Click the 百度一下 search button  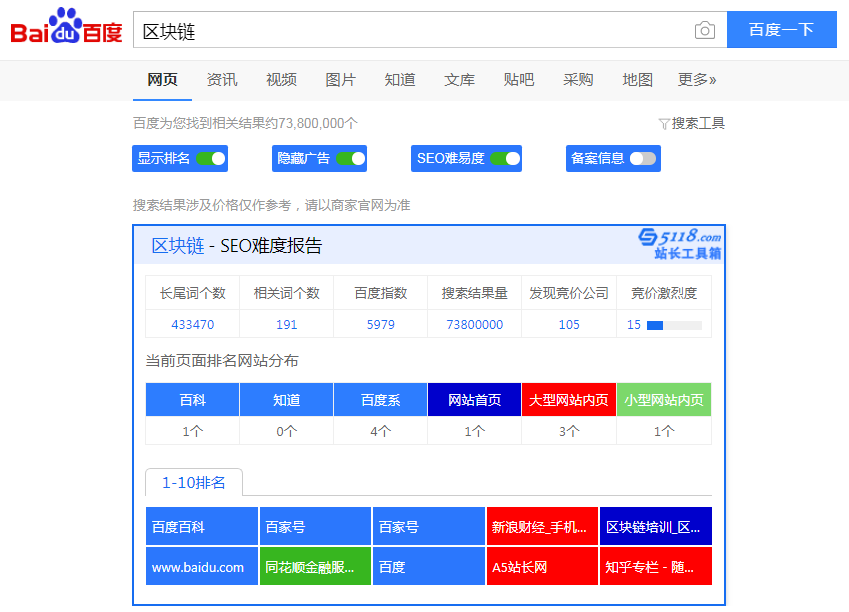coord(782,30)
